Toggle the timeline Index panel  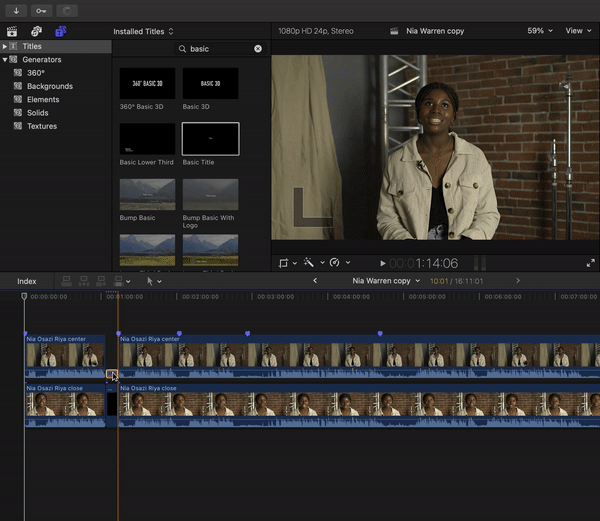tap(27, 281)
